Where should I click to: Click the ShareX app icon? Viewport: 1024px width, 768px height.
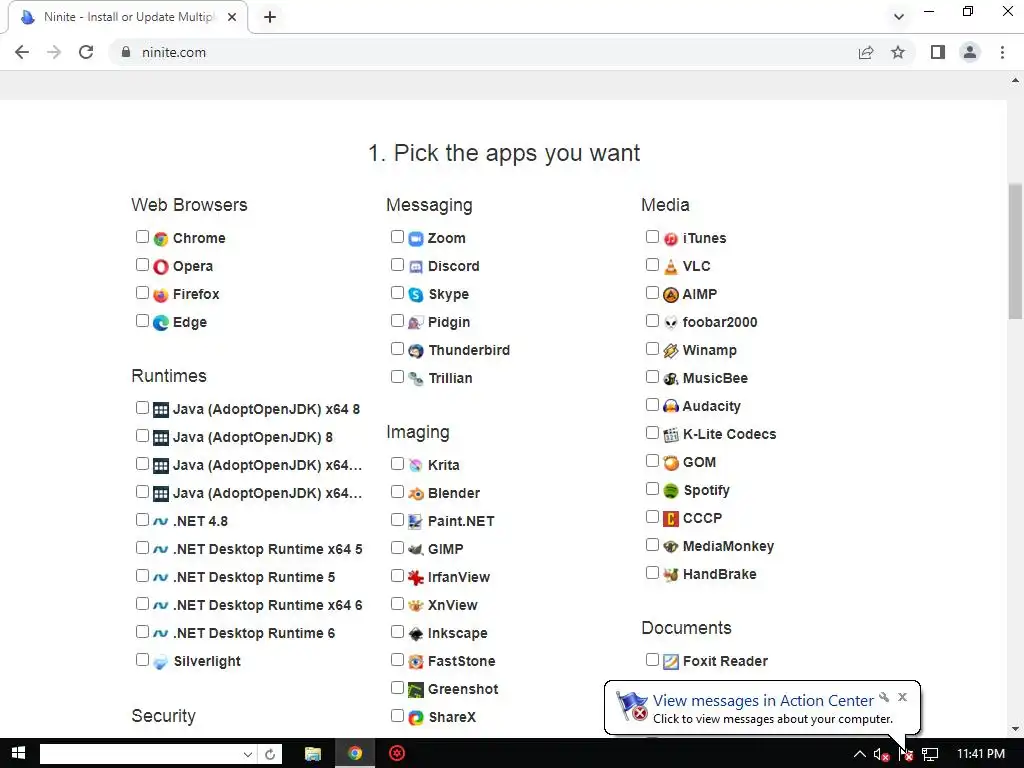(x=416, y=717)
